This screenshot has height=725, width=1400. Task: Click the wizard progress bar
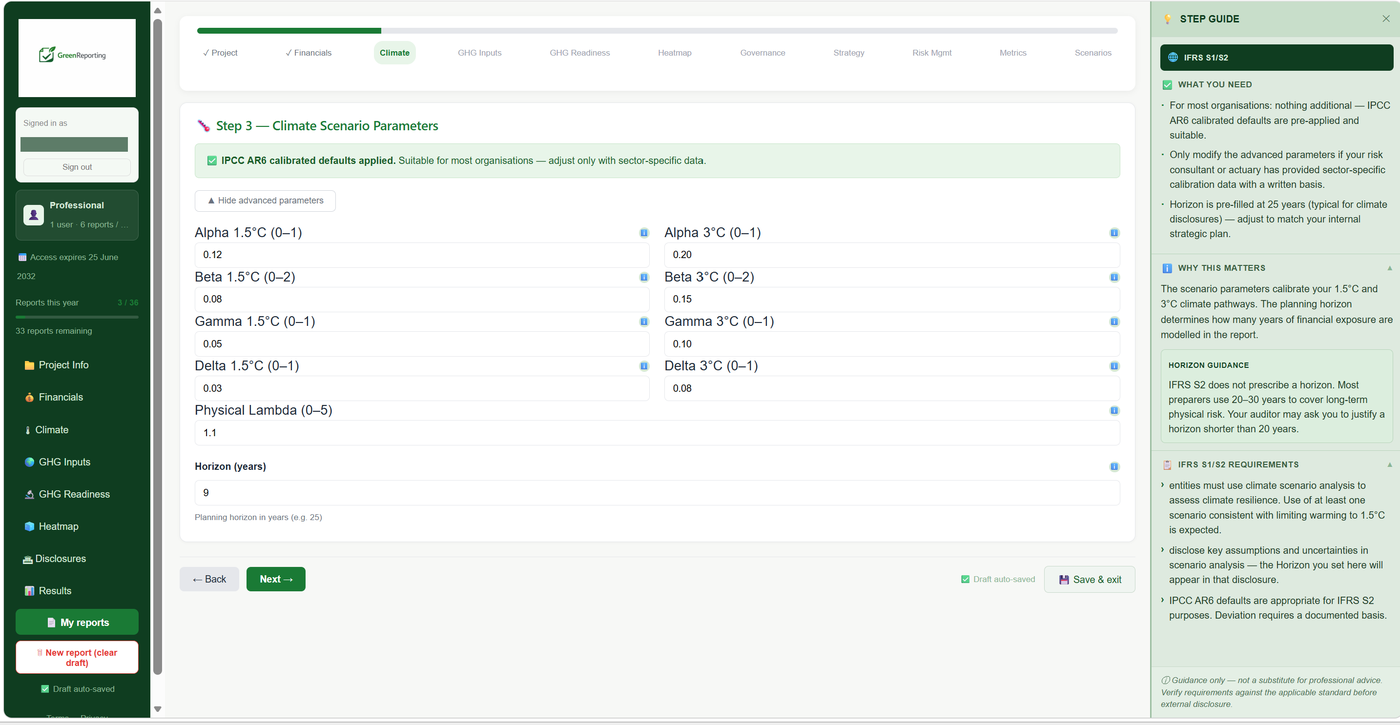tap(657, 31)
